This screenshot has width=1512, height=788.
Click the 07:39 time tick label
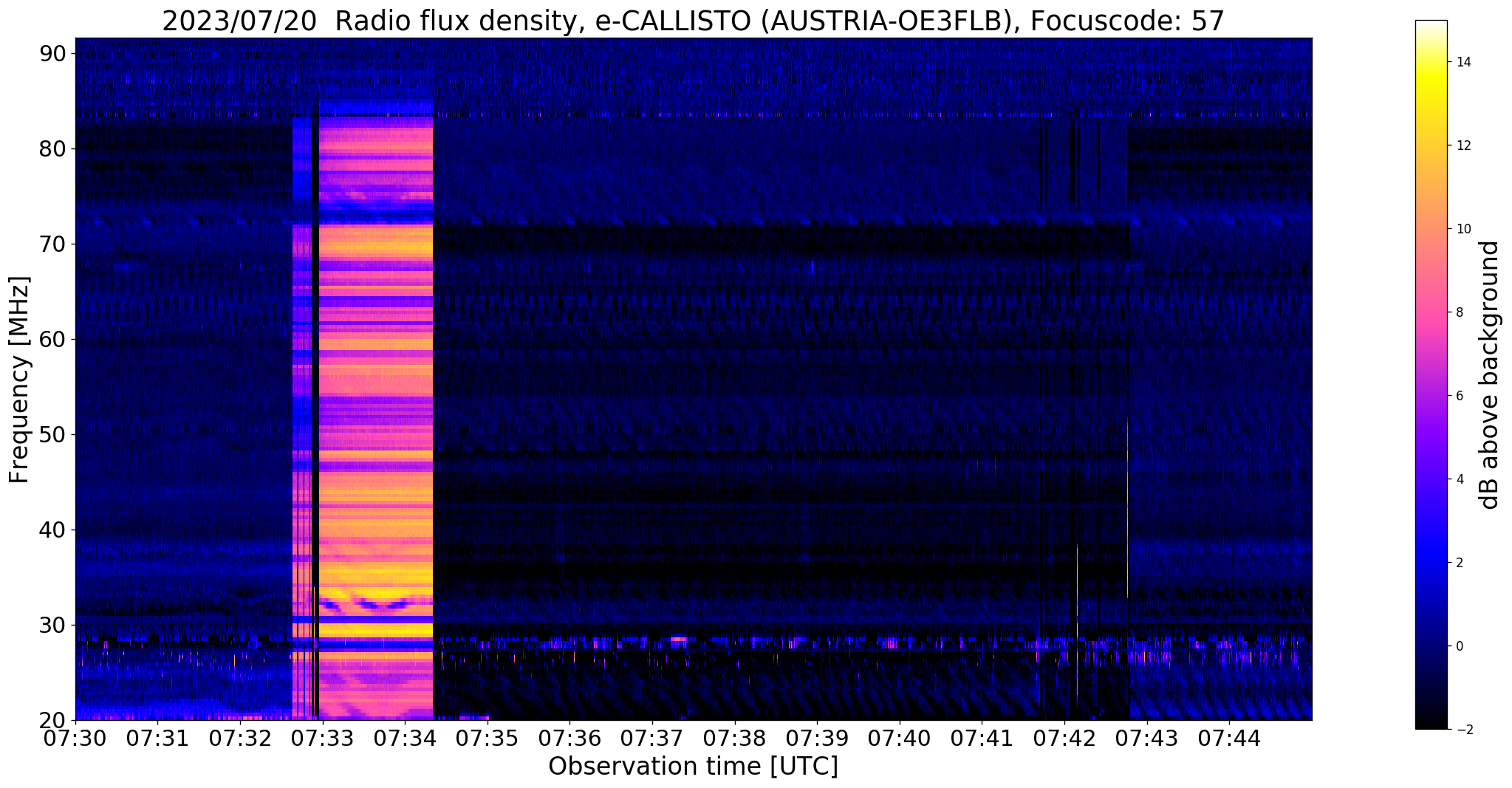tap(817, 739)
